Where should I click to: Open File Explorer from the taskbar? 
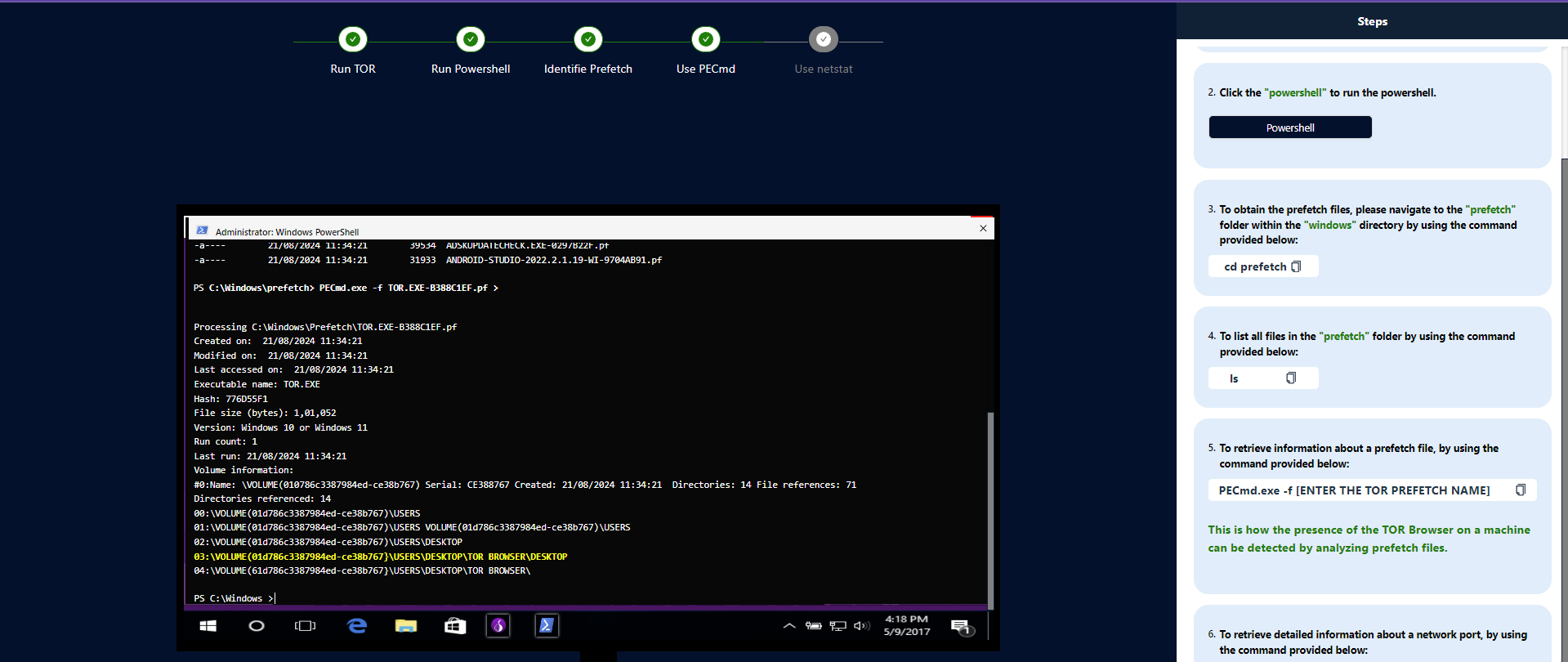pyautogui.click(x=406, y=626)
